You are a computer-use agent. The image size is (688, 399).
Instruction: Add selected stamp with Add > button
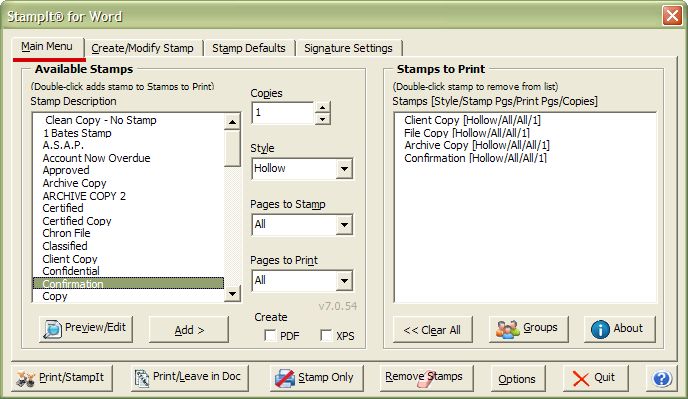[189, 329]
